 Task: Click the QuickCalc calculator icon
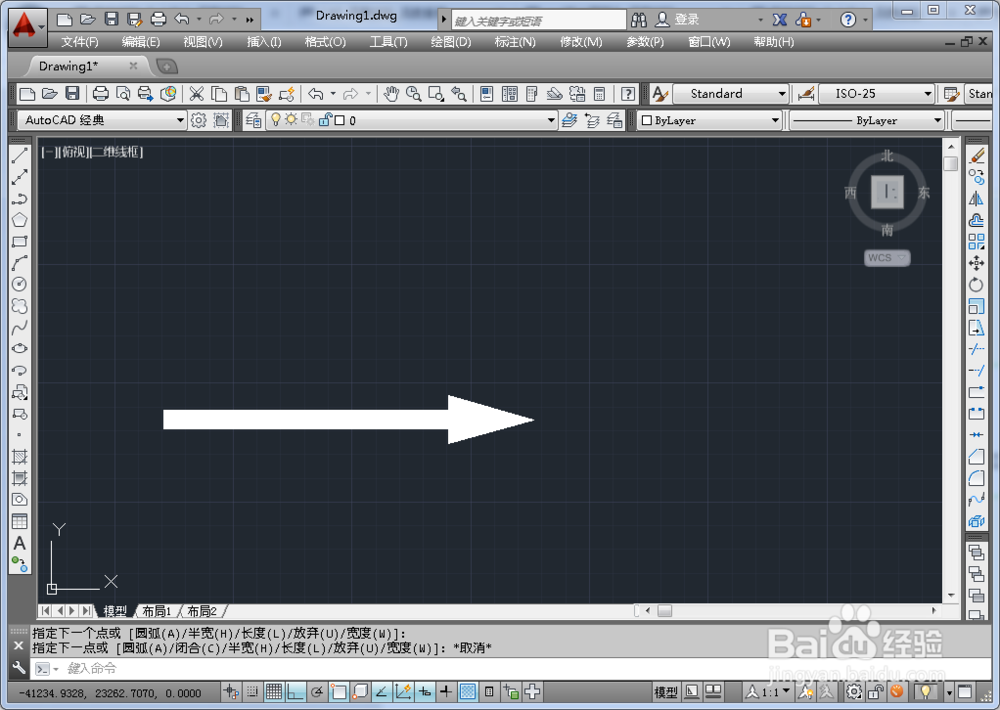pyautogui.click(x=599, y=94)
